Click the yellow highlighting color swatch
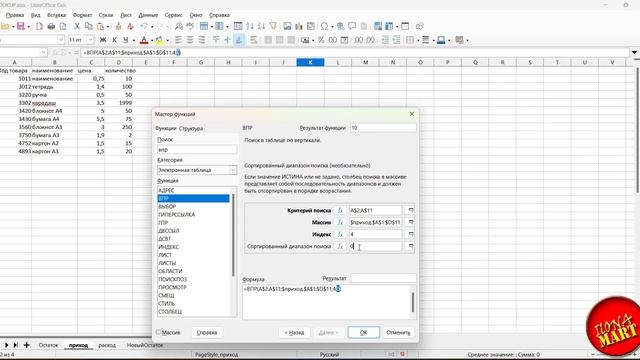Screen dimensions: 640x360 (x=160, y=40)
